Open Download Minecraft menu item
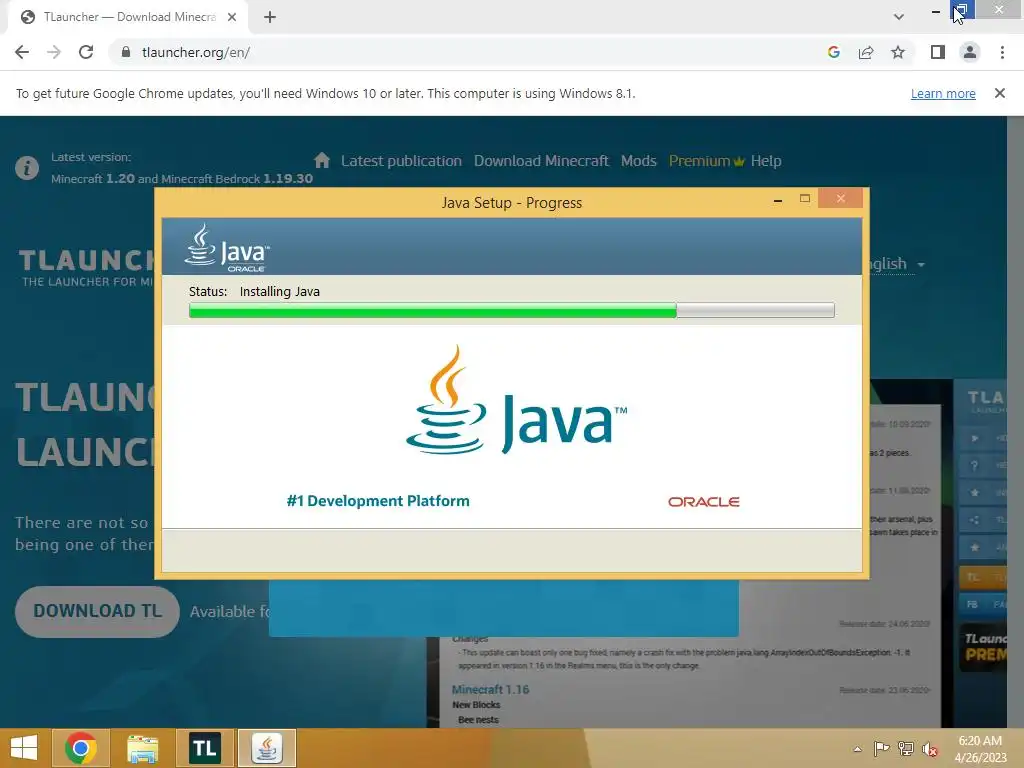 [541, 161]
